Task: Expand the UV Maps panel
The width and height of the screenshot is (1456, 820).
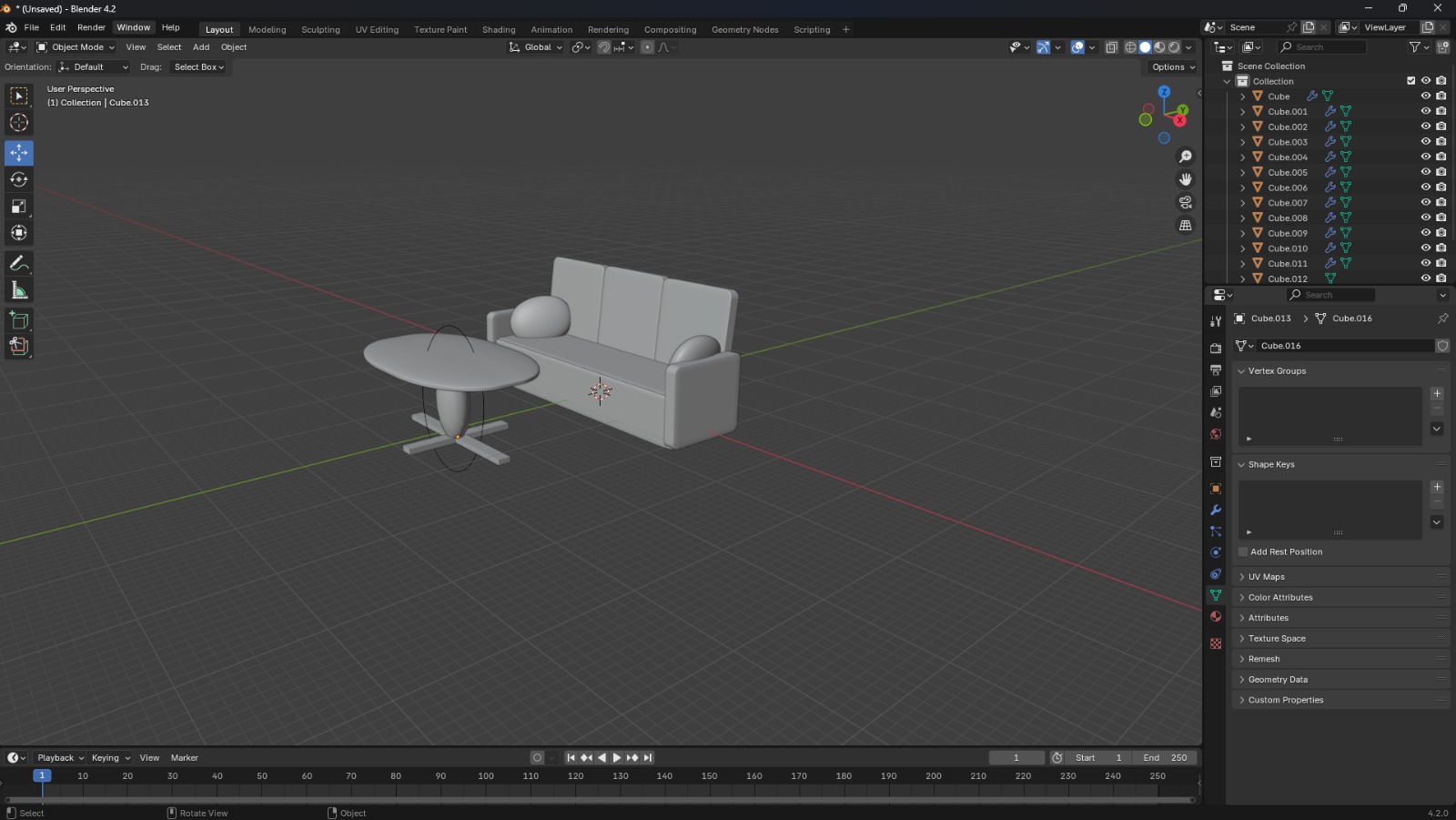Action: pyautogui.click(x=1267, y=577)
